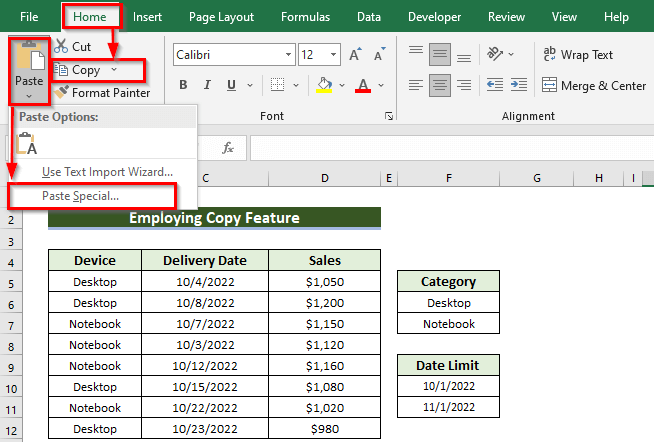Apply the yellow fill color
654x442 pixels.
[x=325, y=86]
